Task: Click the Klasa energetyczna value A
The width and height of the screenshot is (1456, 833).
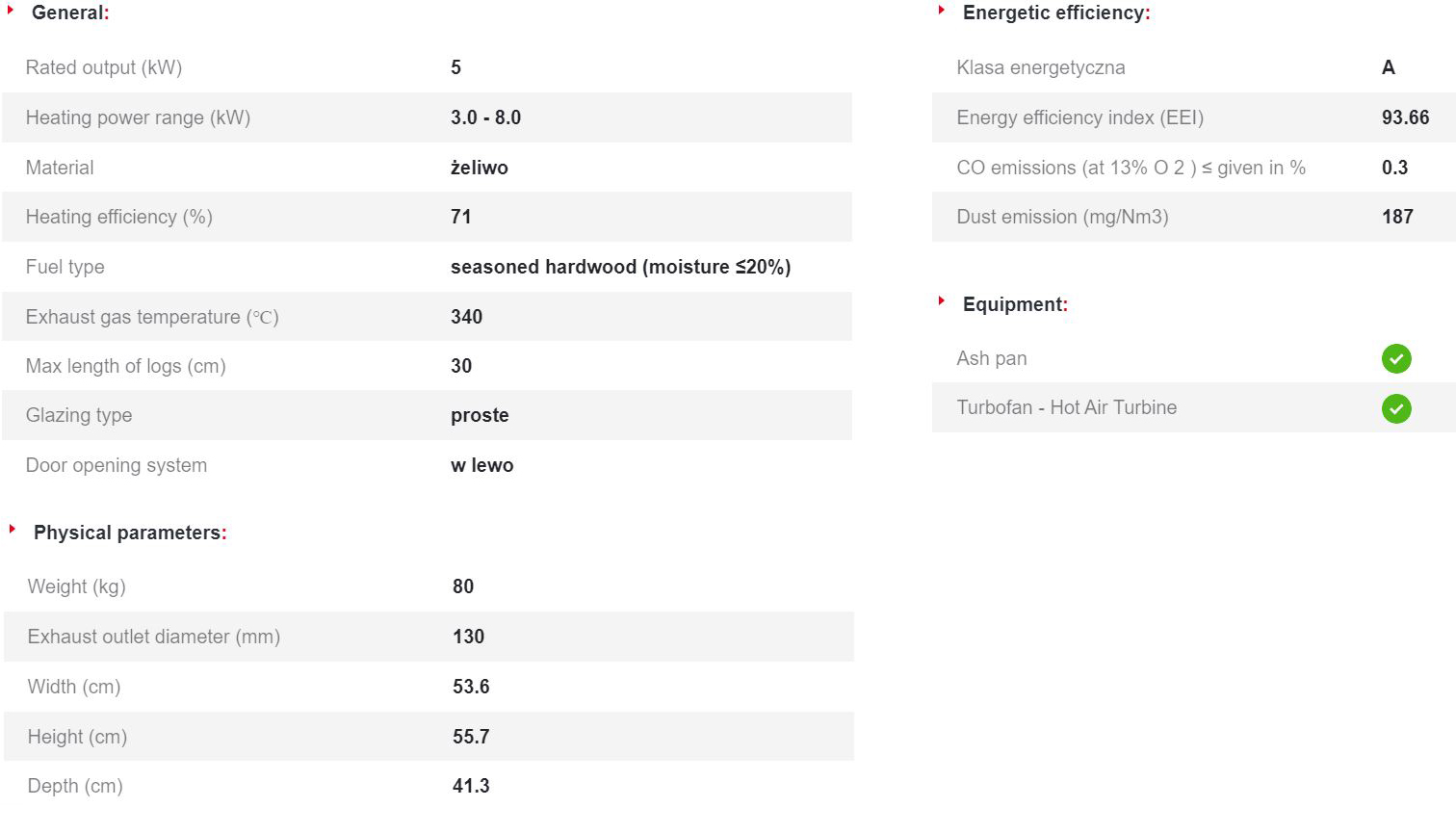Action: pyautogui.click(x=1389, y=67)
